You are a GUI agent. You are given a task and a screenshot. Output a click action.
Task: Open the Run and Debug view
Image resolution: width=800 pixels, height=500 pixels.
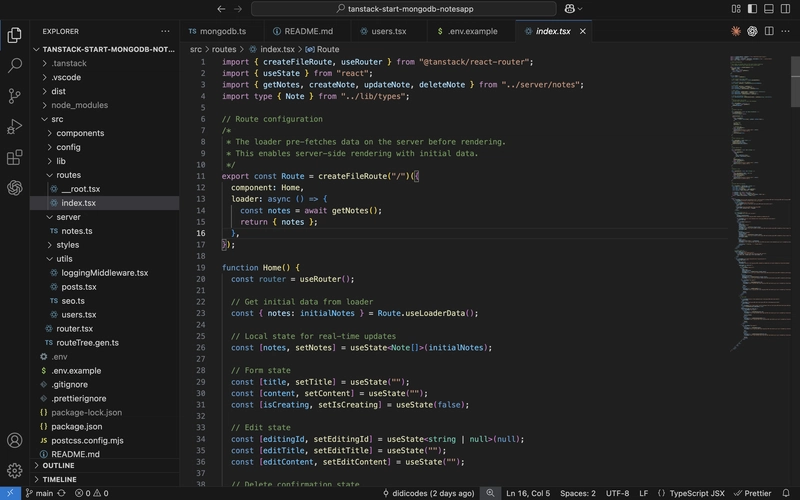tap(14, 127)
